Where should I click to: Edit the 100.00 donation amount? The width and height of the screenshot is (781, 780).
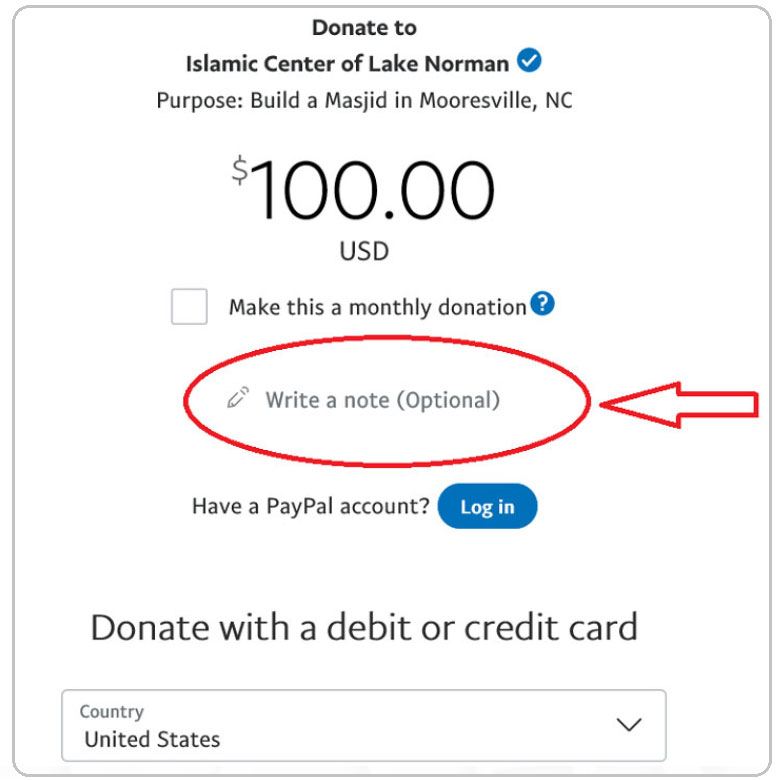pos(375,190)
